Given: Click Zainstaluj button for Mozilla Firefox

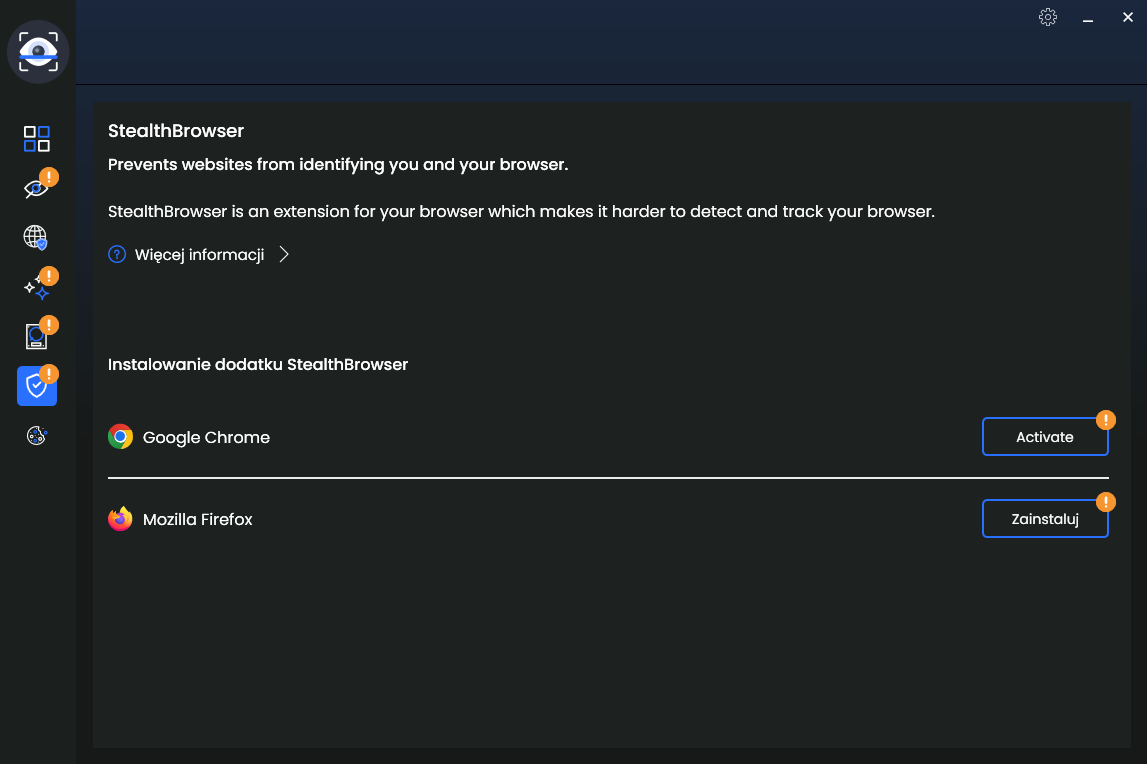Looking at the screenshot, I should [1045, 519].
